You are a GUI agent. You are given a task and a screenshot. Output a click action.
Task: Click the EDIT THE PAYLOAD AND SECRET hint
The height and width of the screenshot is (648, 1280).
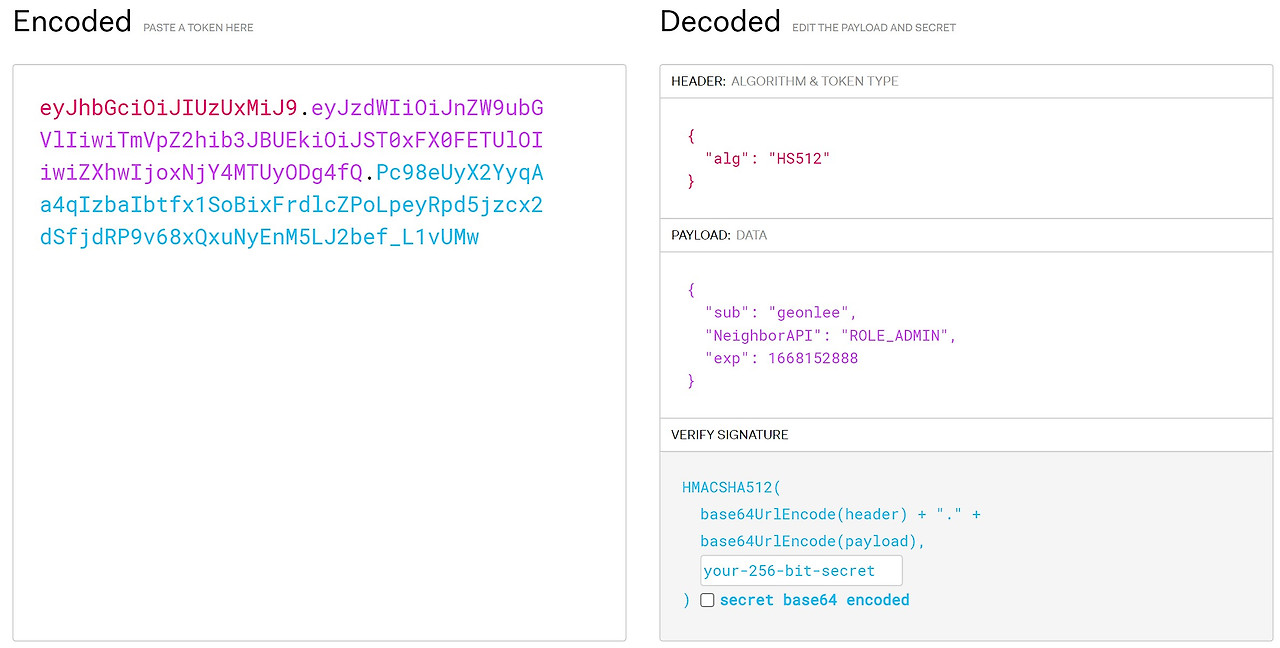873,28
